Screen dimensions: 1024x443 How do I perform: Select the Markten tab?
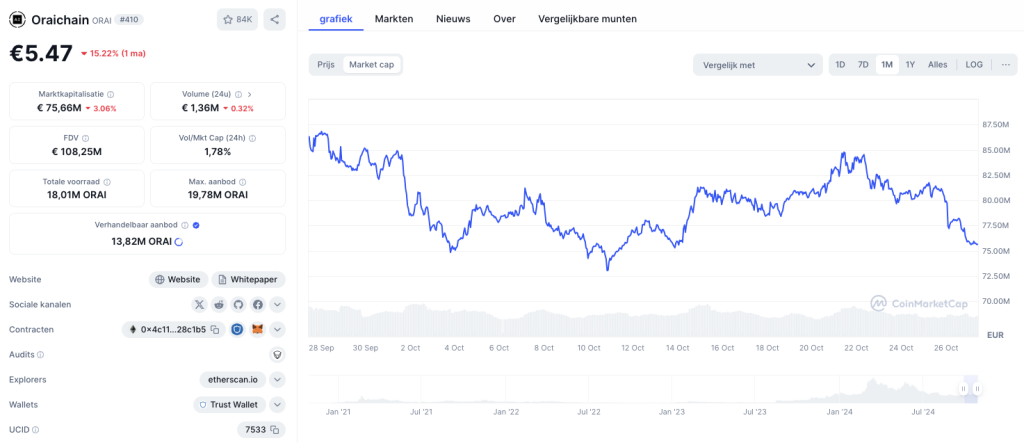(x=394, y=19)
